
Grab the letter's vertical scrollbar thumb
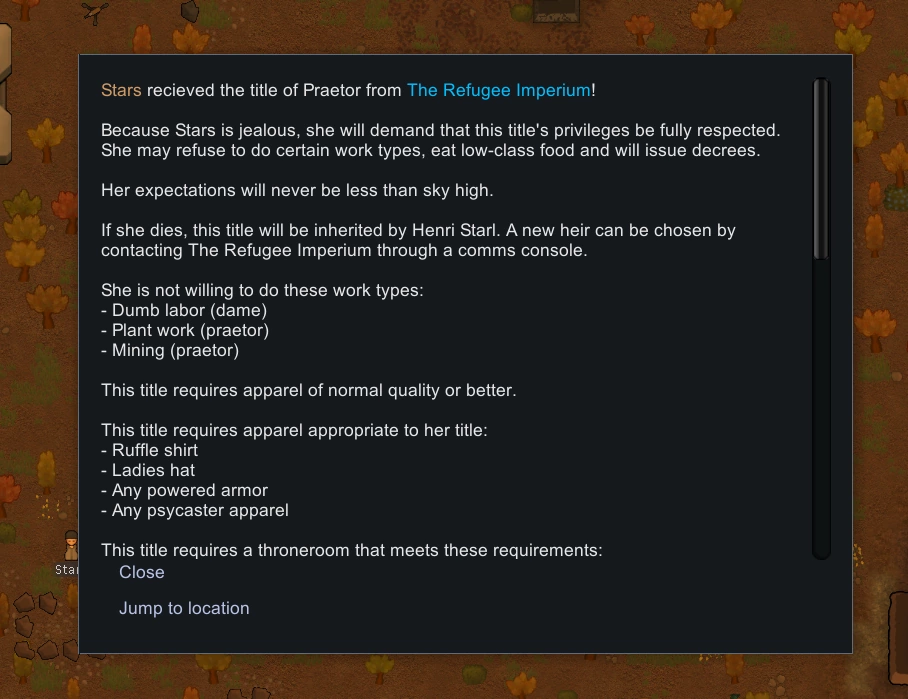click(x=822, y=170)
